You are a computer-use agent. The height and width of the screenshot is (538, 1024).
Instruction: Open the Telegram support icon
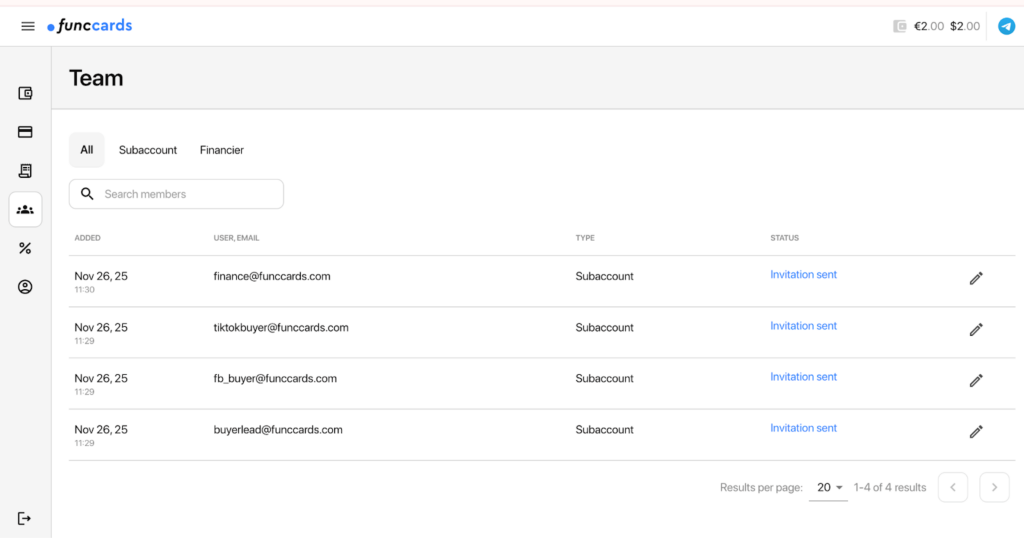point(1006,26)
